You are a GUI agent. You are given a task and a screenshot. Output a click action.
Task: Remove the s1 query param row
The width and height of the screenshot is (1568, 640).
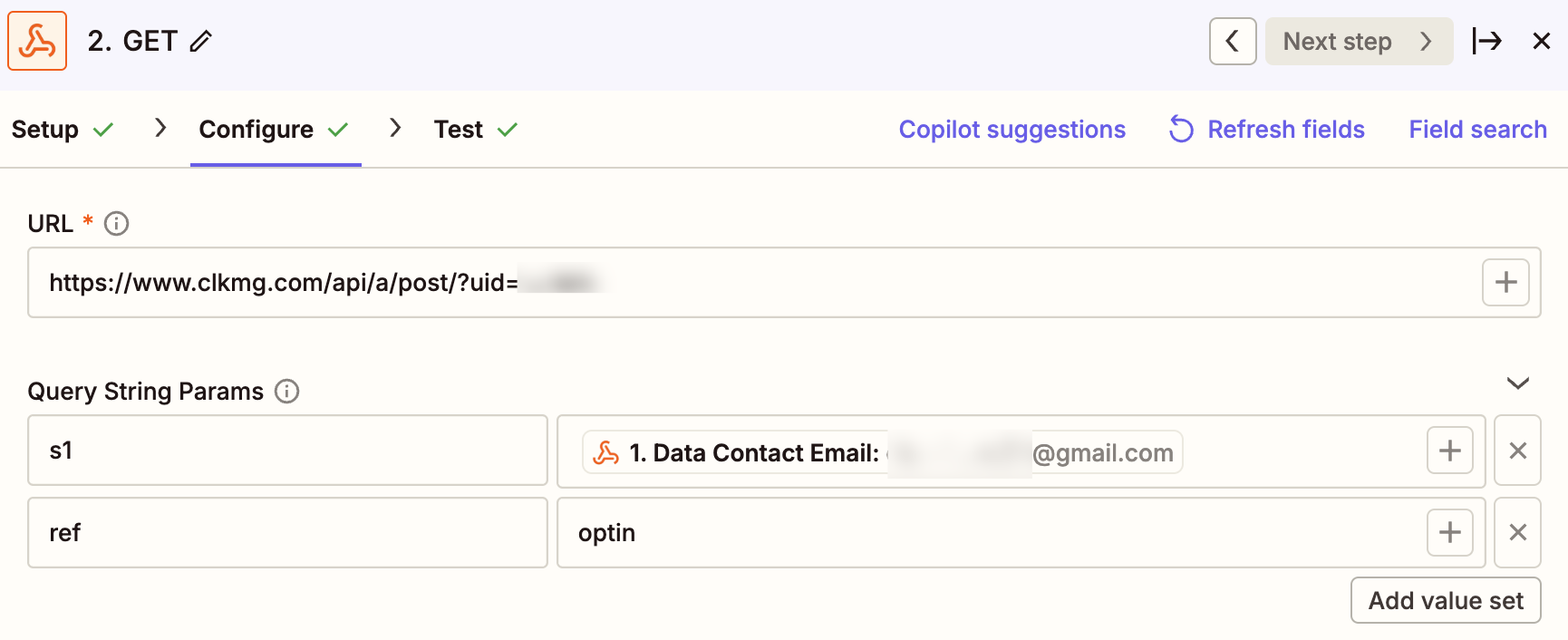(1517, 451)
